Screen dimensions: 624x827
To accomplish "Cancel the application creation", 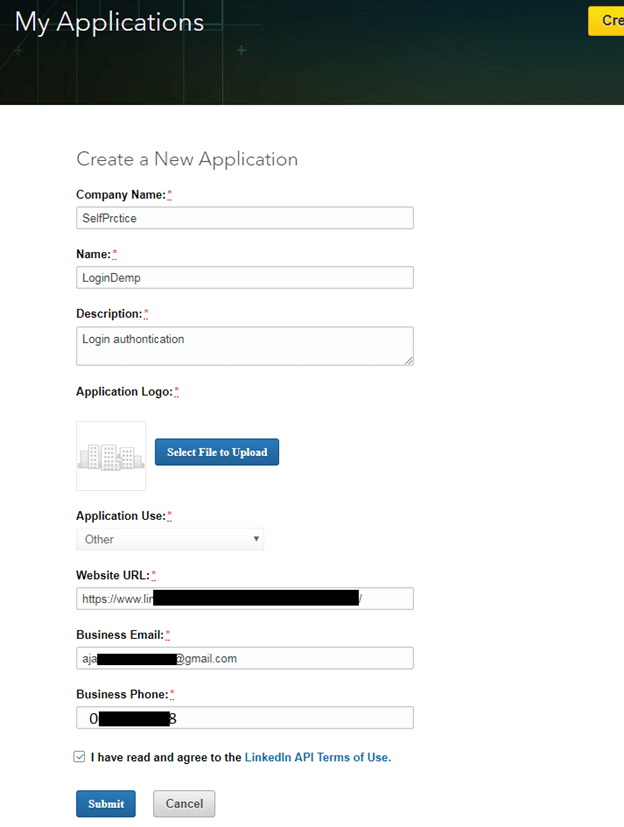I will (x=184, y=804).
